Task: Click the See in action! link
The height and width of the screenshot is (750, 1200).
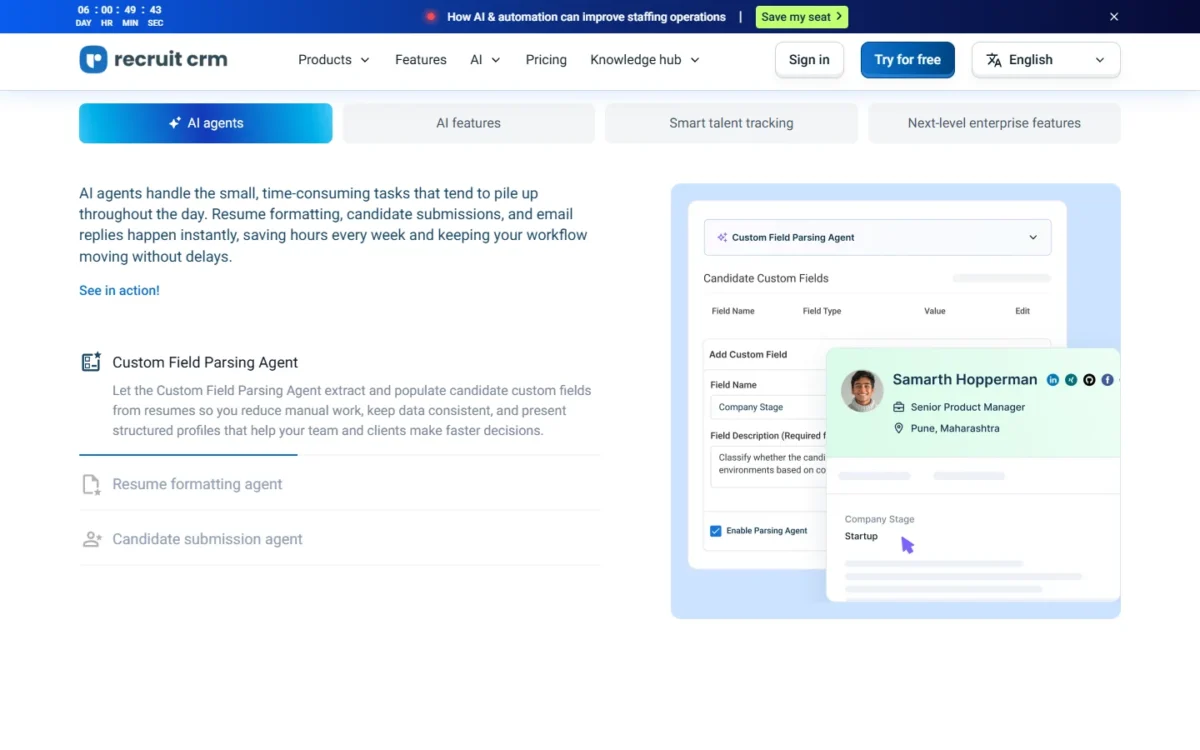Action: [x=119, y=290]
